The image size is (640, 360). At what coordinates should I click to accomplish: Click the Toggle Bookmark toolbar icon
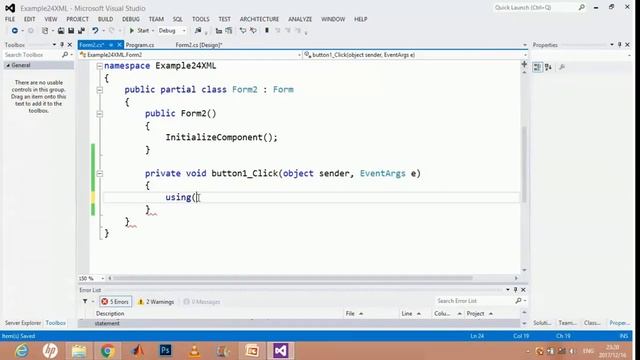[x=267, y=31]
